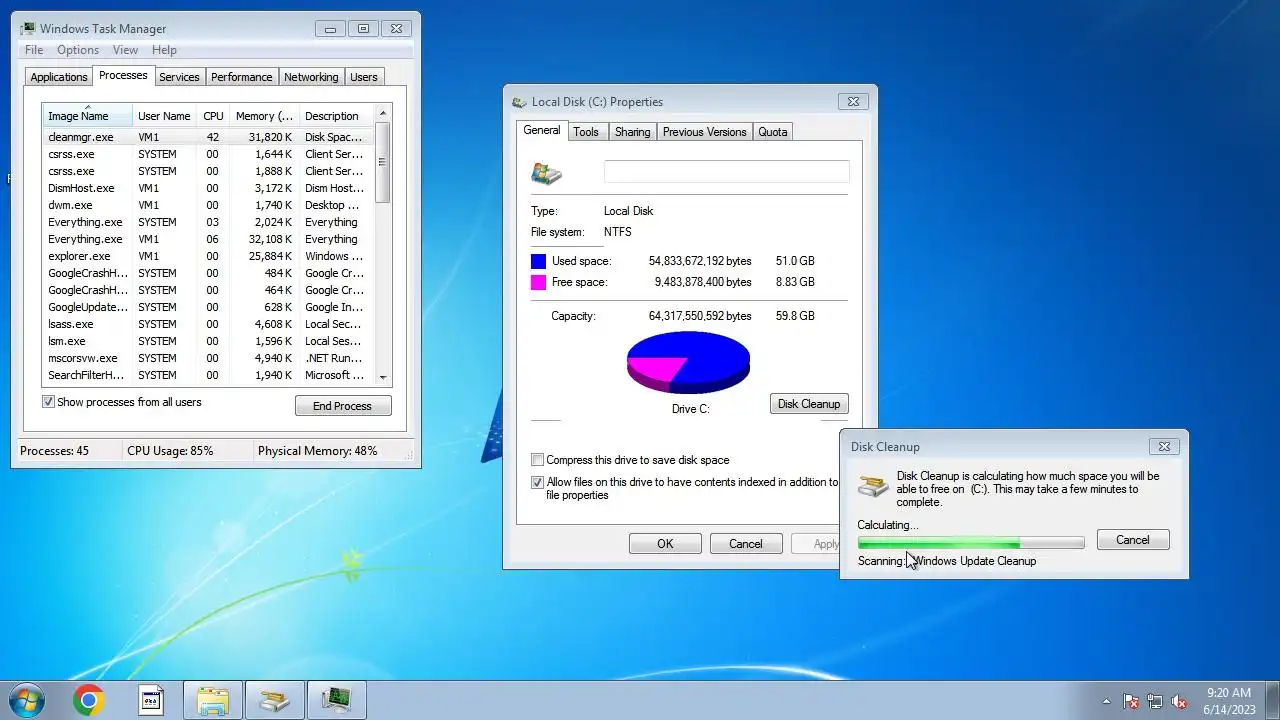The width and height of the screenshot is (1280, 720).
Task: Click the network tray icon
Action: [1155, 701]
